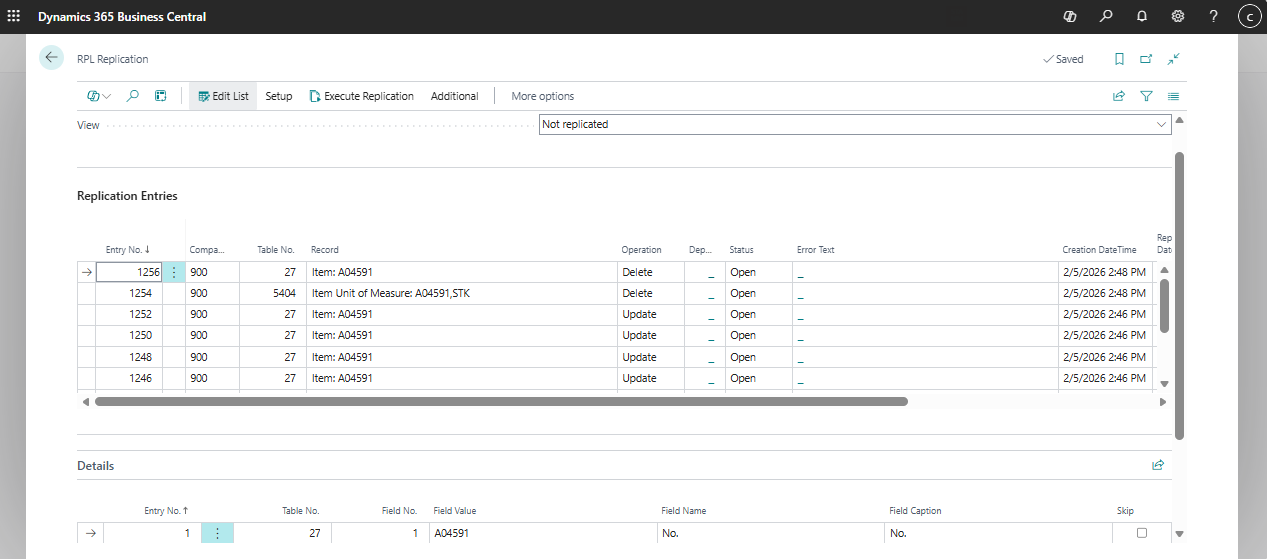Click More options
The height and width of the screenshot is (559, 1267).
click(x=542, y=96)
